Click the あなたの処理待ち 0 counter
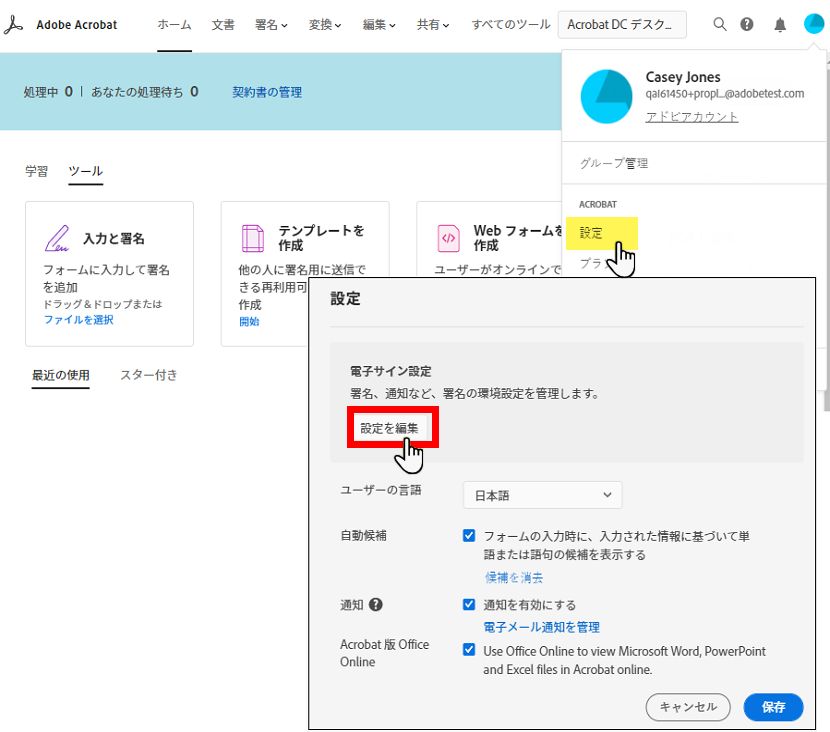The height and width of the screenshot is (732, 830). pyautogui.click(x=145, y=92)
